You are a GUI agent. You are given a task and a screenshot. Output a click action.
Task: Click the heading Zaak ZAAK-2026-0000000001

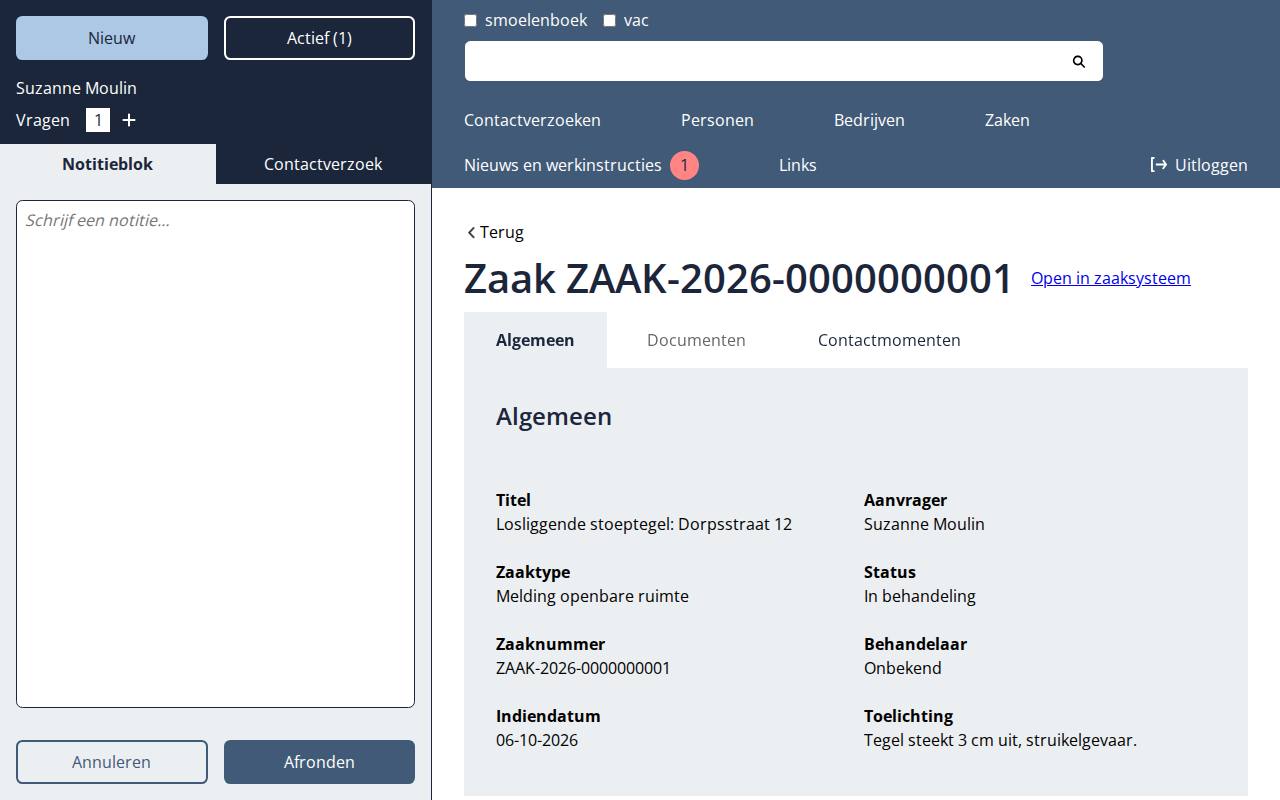(739, 279)
